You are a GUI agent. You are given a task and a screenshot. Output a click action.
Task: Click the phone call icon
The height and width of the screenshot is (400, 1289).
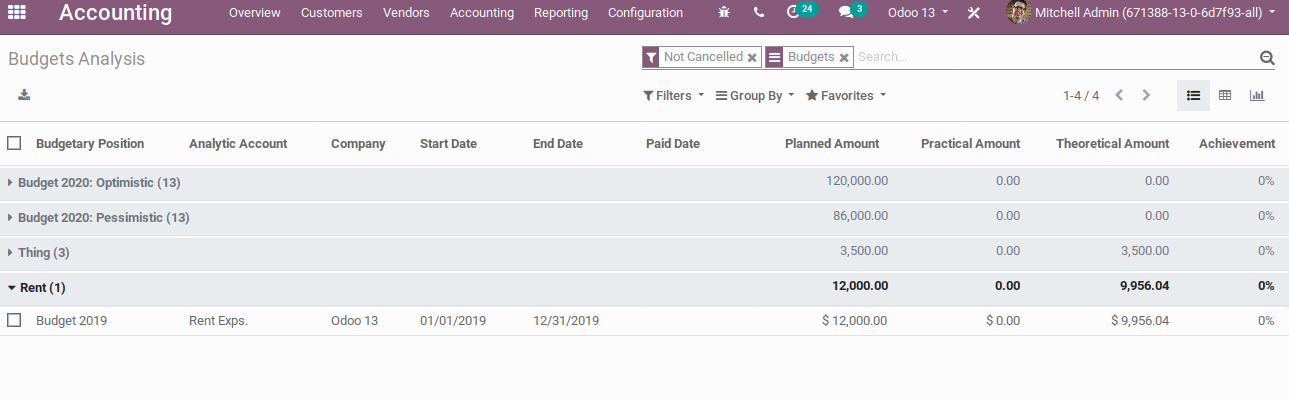coord(759,13)
